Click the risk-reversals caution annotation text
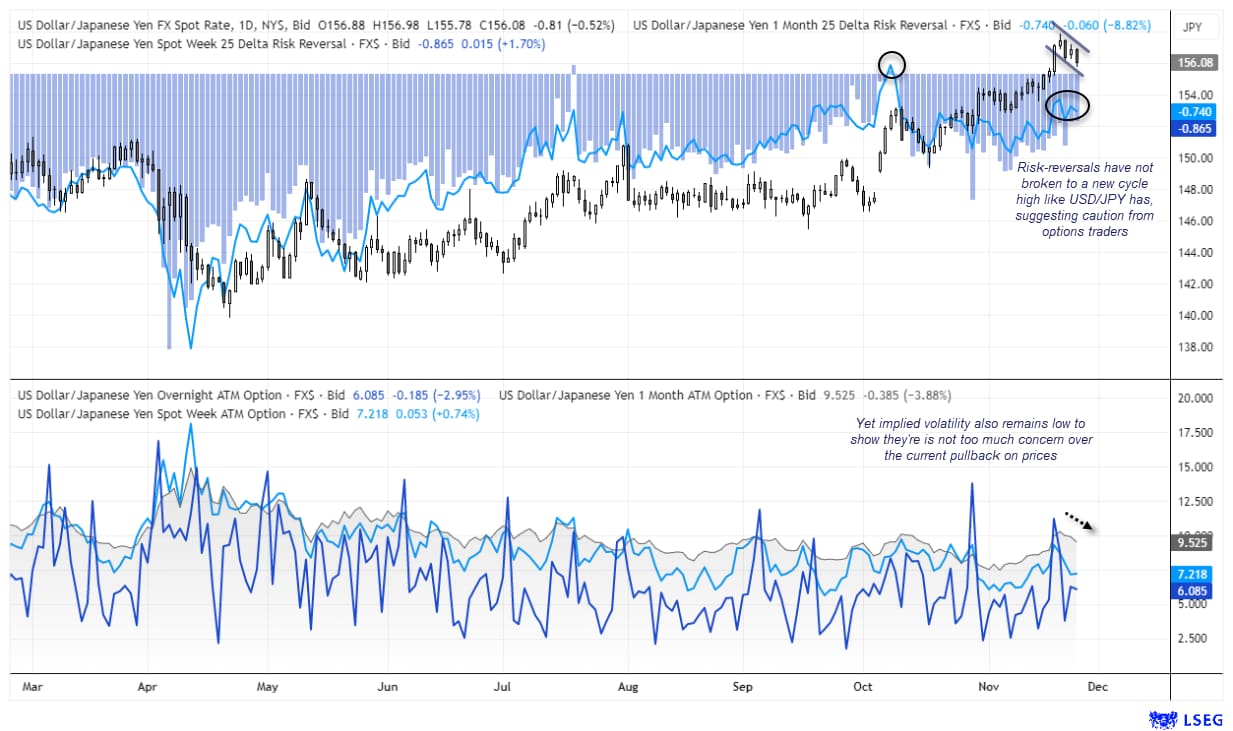The width and height of the screenshot is (1233, 731). coord(1086,198)
